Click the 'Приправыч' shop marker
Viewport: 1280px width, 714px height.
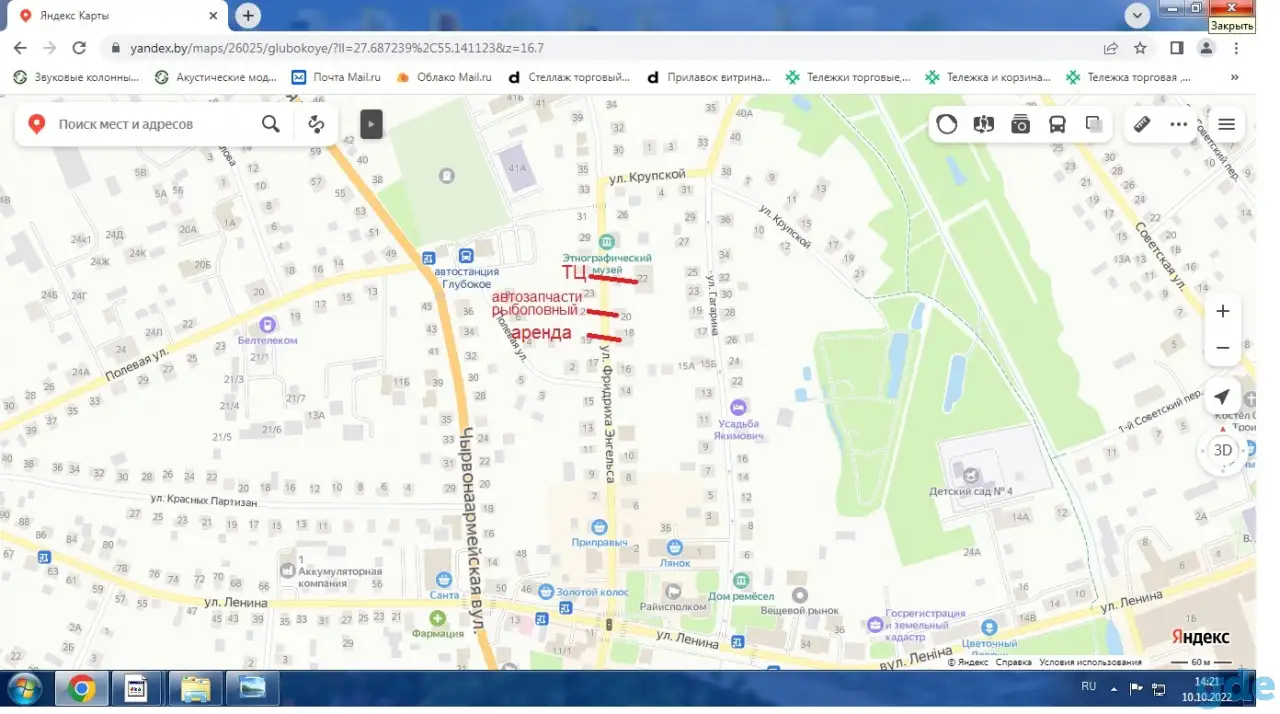[x=599, y=526]
